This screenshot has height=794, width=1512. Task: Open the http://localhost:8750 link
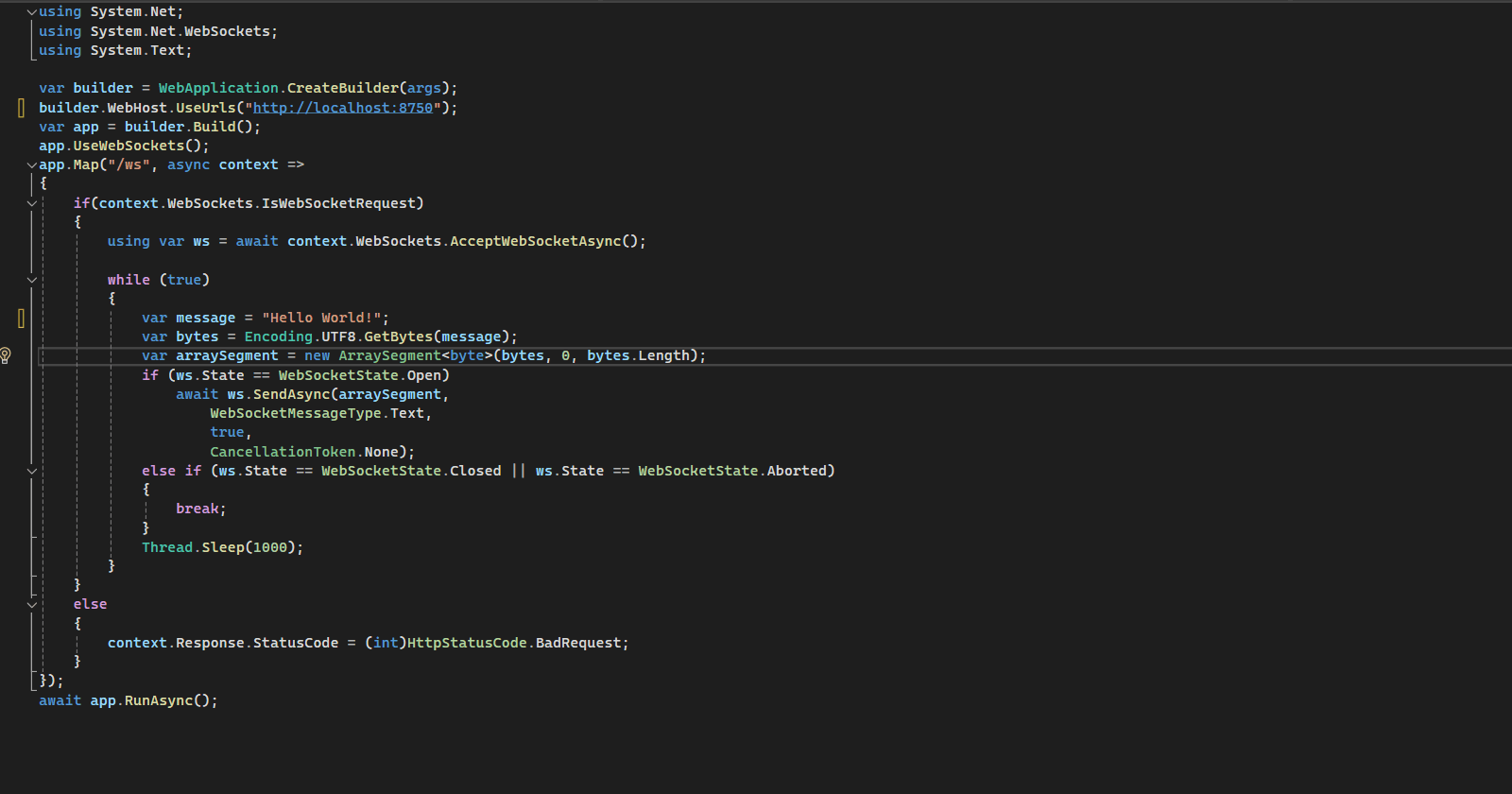coord(342,108)
